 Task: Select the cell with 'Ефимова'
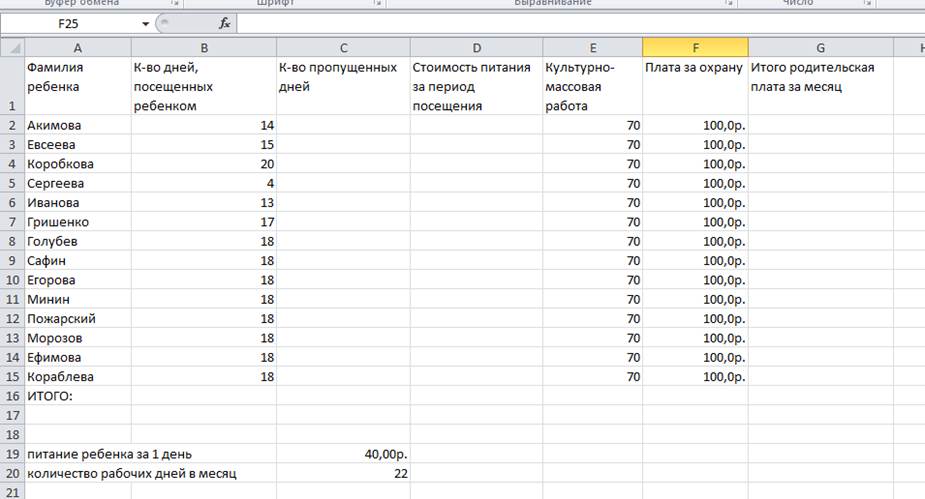(78, 357)
